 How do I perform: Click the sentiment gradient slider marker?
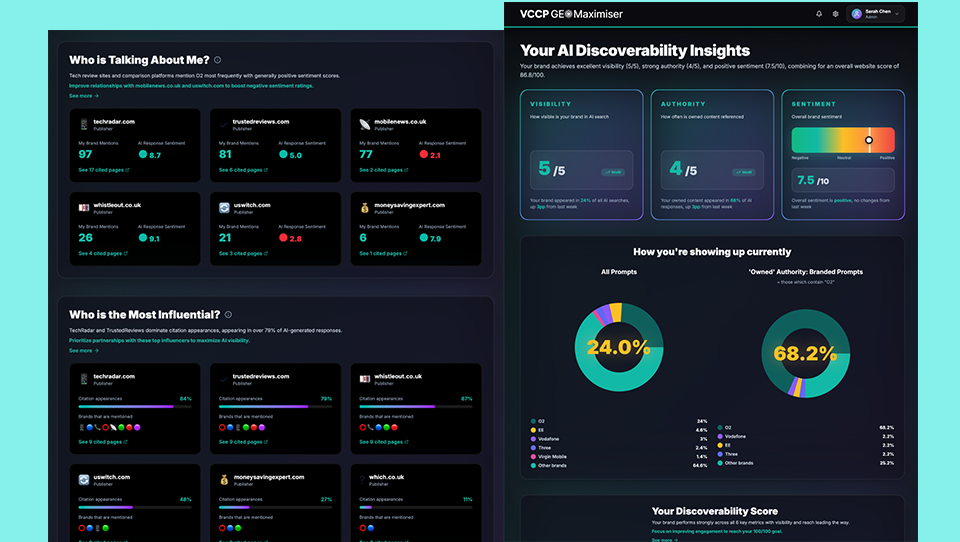point(869,140)
